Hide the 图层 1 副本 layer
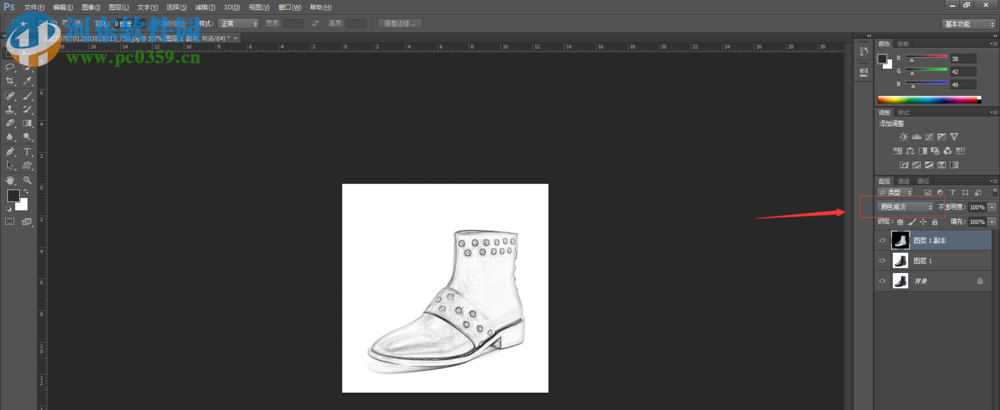Screen dimensions: 1000x410 coord(882,240)
